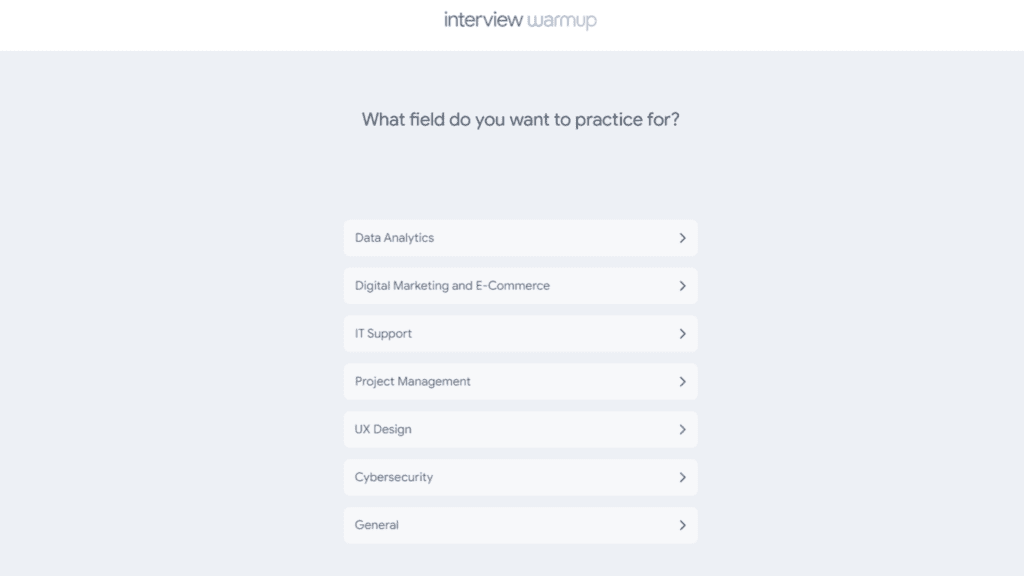
Task: Open IT Support practice questions
Action: click(x=520, y=333)
